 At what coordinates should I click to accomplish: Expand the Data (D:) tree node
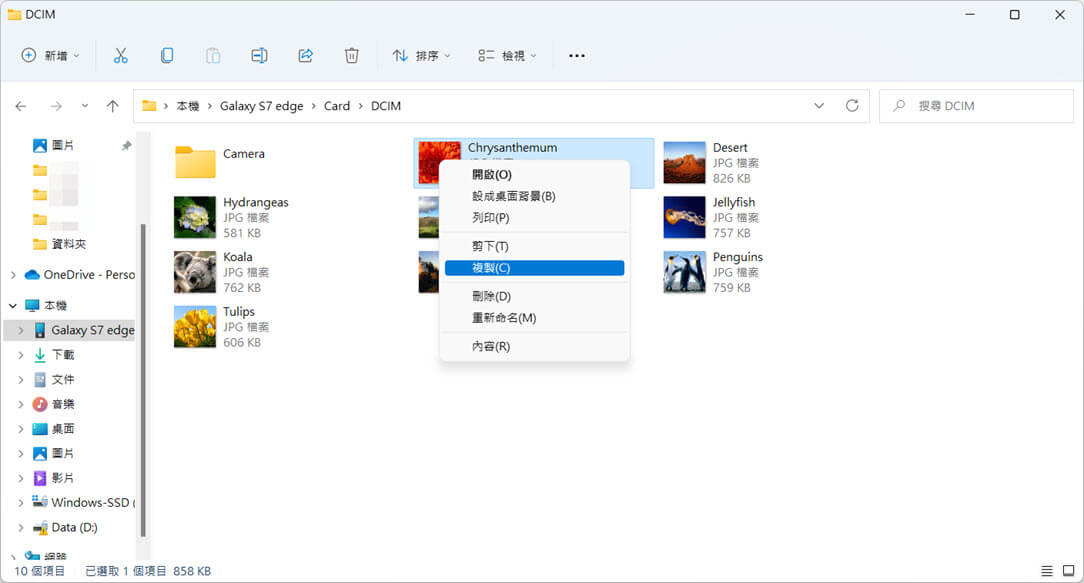21,528
